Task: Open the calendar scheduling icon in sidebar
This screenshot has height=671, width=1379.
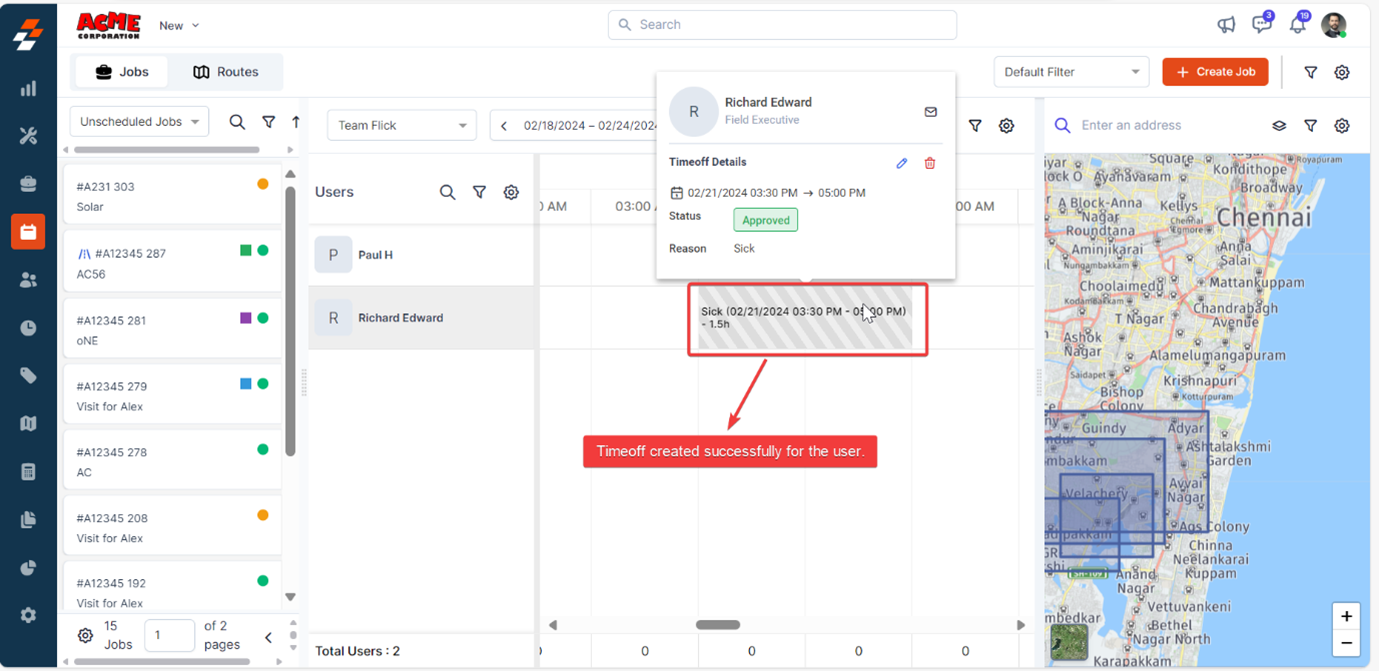Action: pos(28,232)
